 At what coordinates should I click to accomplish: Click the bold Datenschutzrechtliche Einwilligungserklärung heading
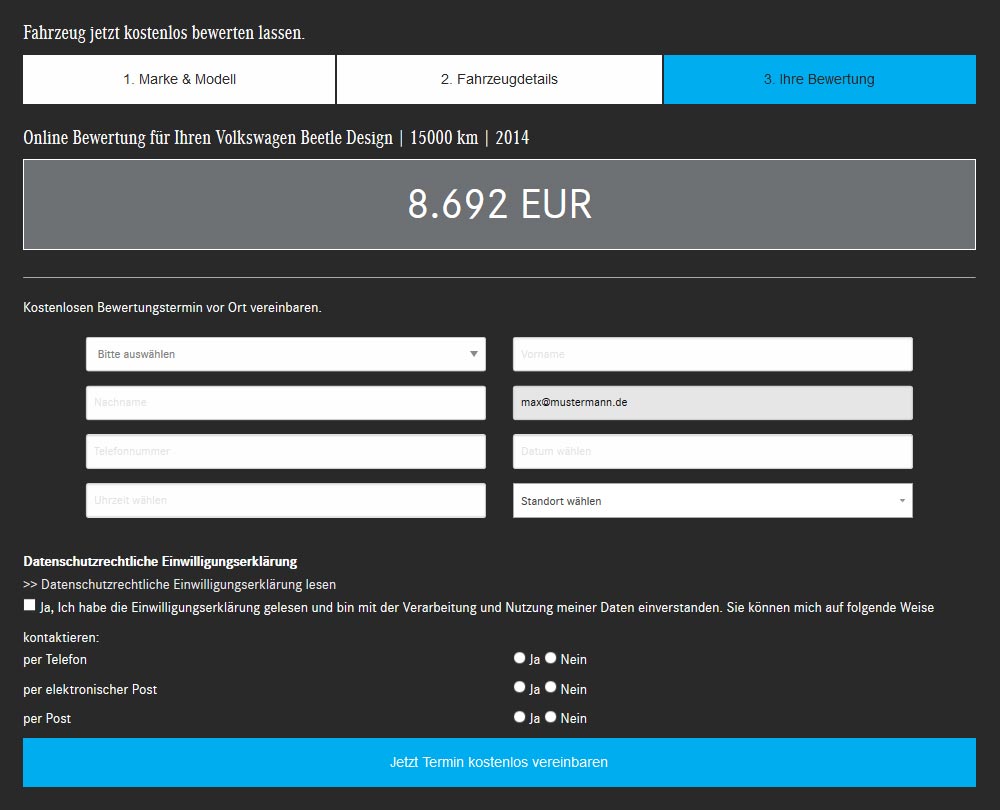pos(160,561)
